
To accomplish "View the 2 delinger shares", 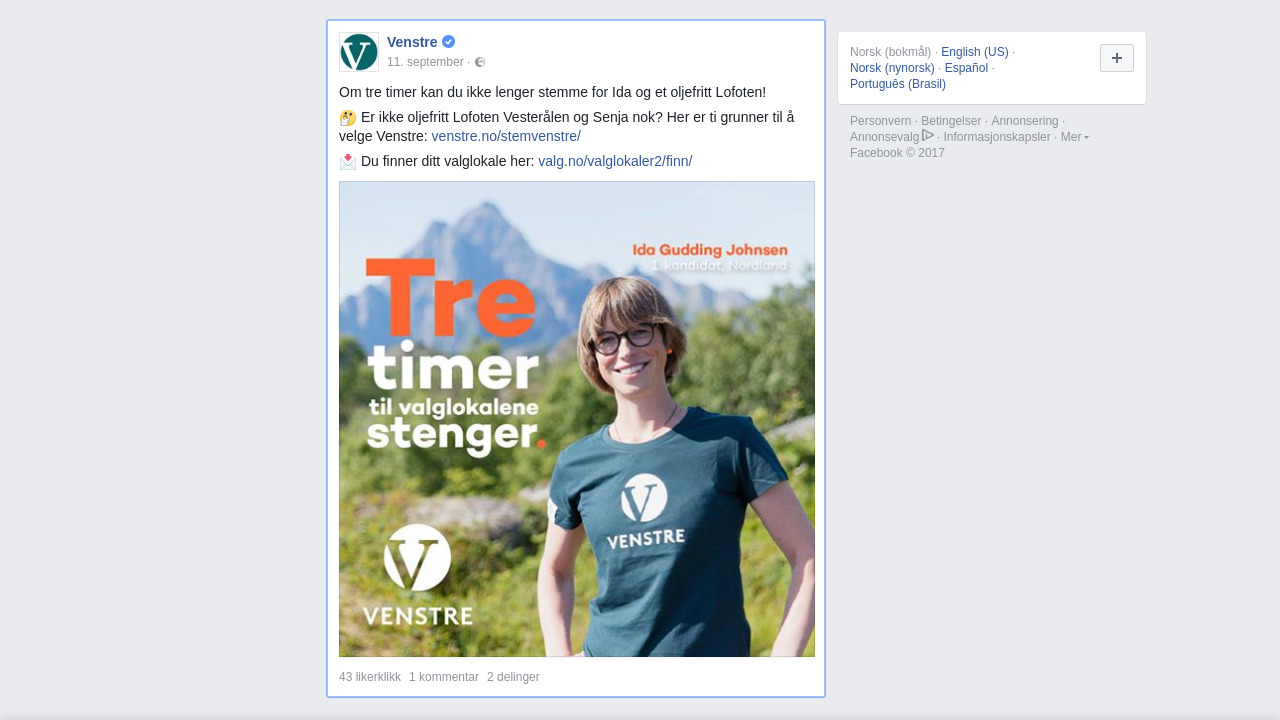I will tap(513, 677).
